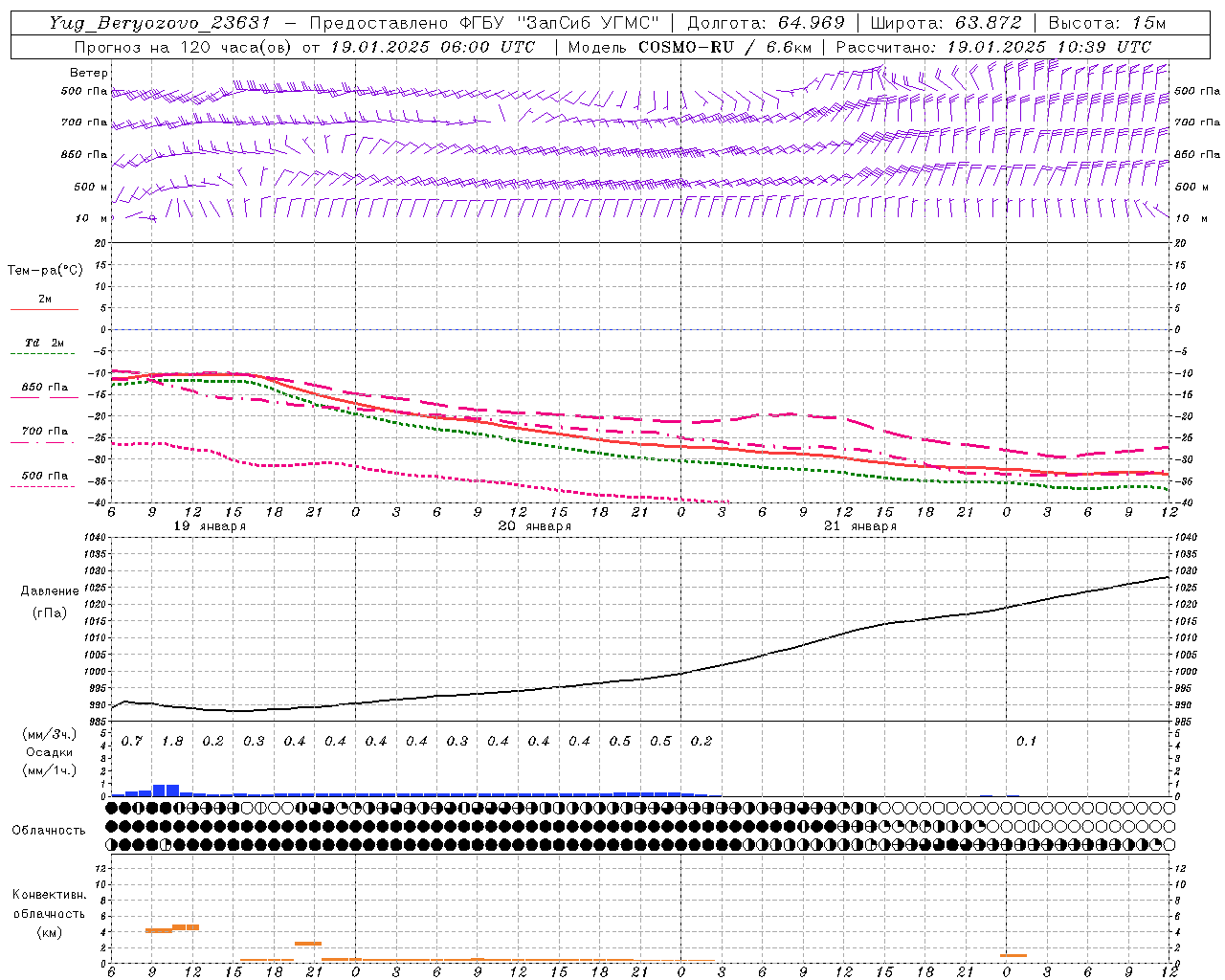Screen dimensions: 1225x980
Task: Click the orange convective bar near 1 km on 22 January
Action: tap(1013, 955)
